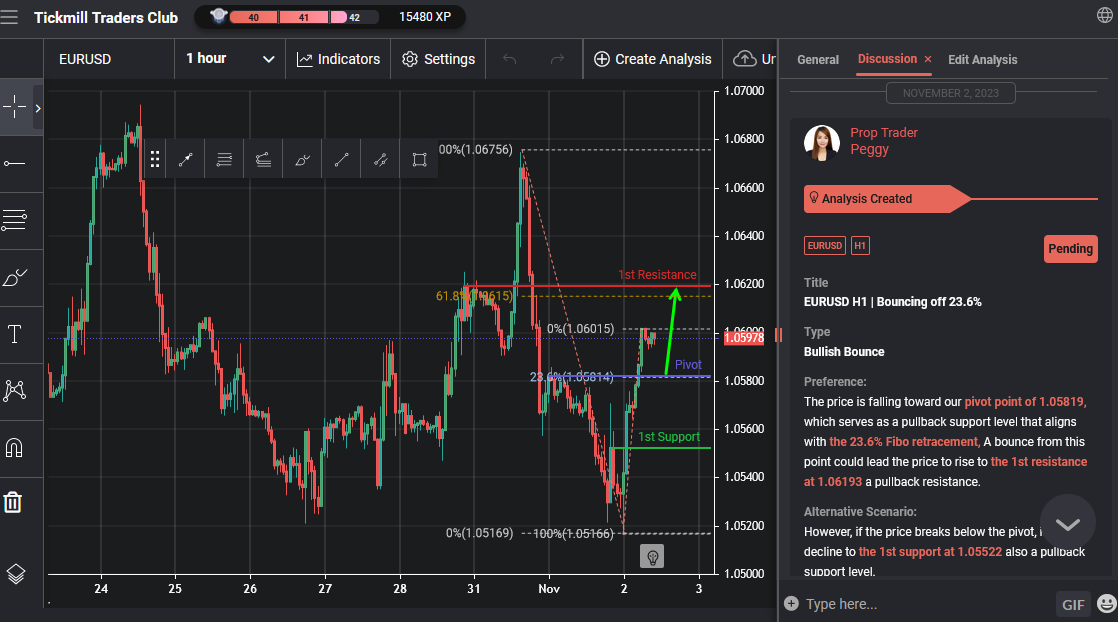
Task: Select the brush tool in floating toolbar
Action: point(302,159)
